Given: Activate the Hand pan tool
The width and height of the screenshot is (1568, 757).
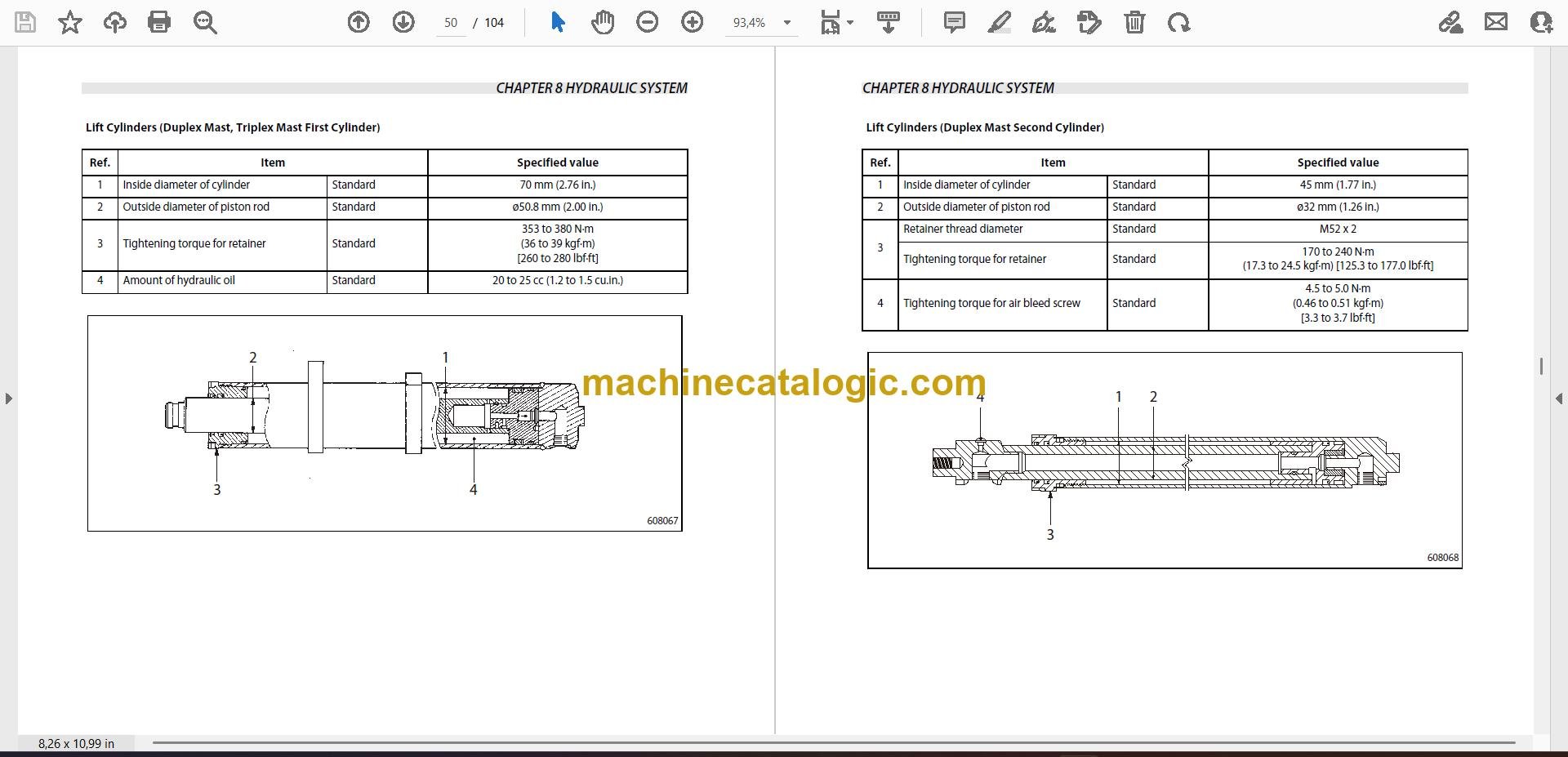Looking at the screenshot, I should [603, 22].
